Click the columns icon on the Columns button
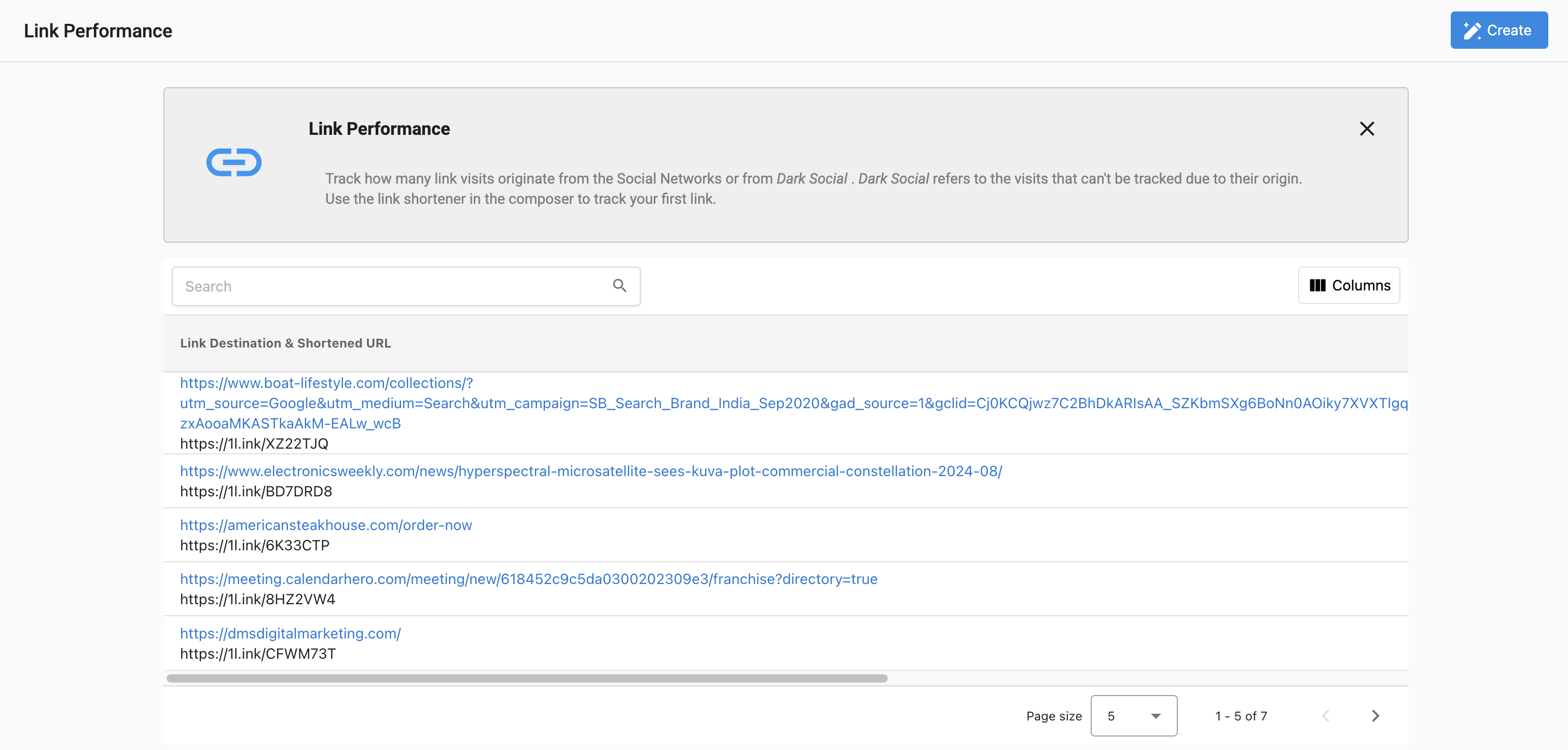Image resolution: width=1568 pixels, height=750 pixels. click(x=1318, y=285)
